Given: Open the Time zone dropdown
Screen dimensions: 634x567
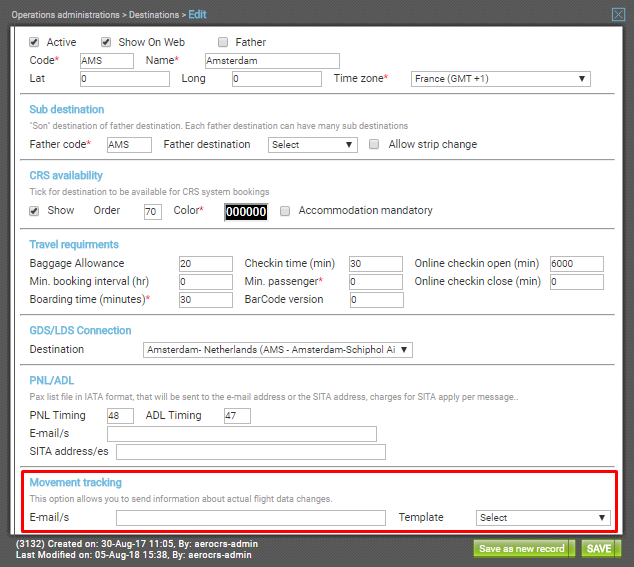Looking at the screenshot, I should 501,79.
